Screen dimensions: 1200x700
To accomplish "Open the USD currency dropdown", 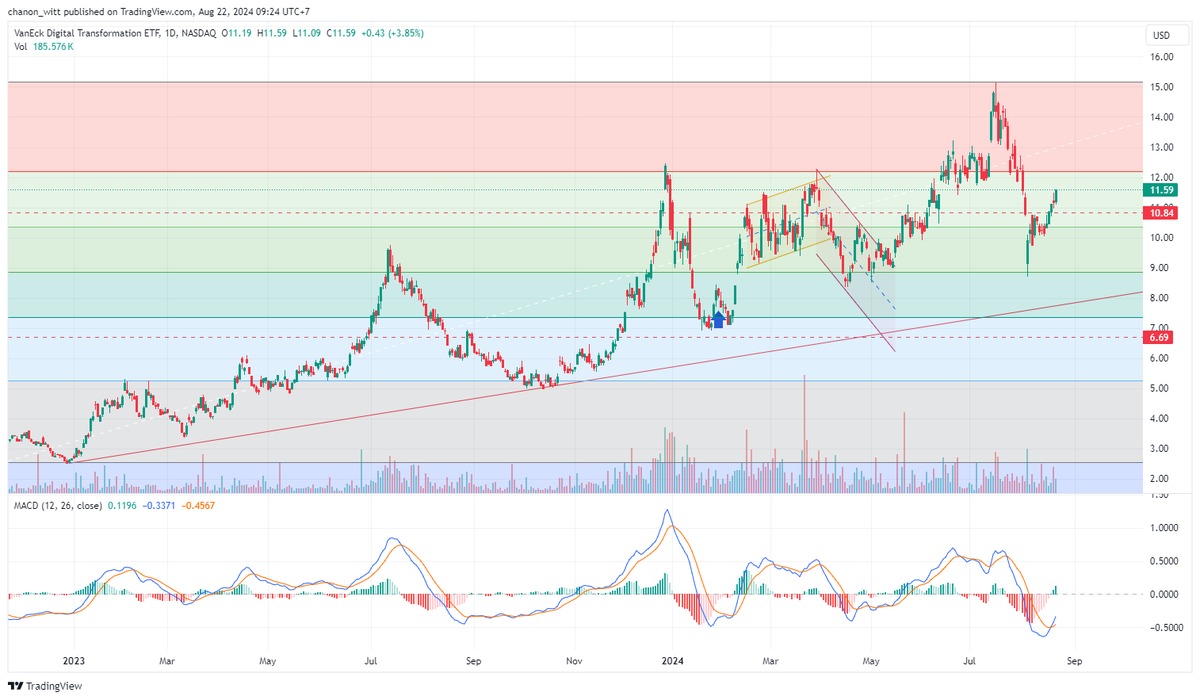I will coord(1160,33).
